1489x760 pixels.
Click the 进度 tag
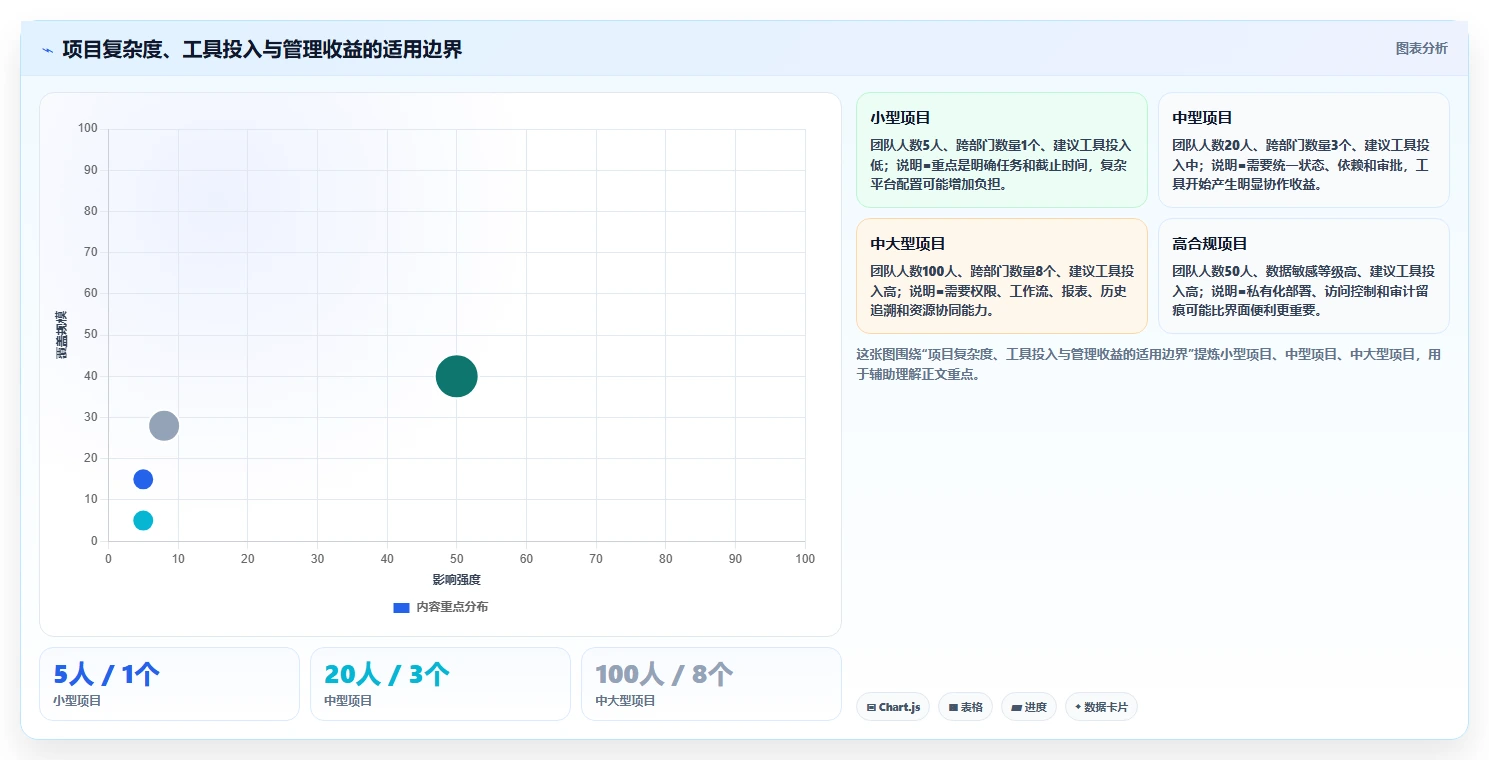coord(1029,707)
